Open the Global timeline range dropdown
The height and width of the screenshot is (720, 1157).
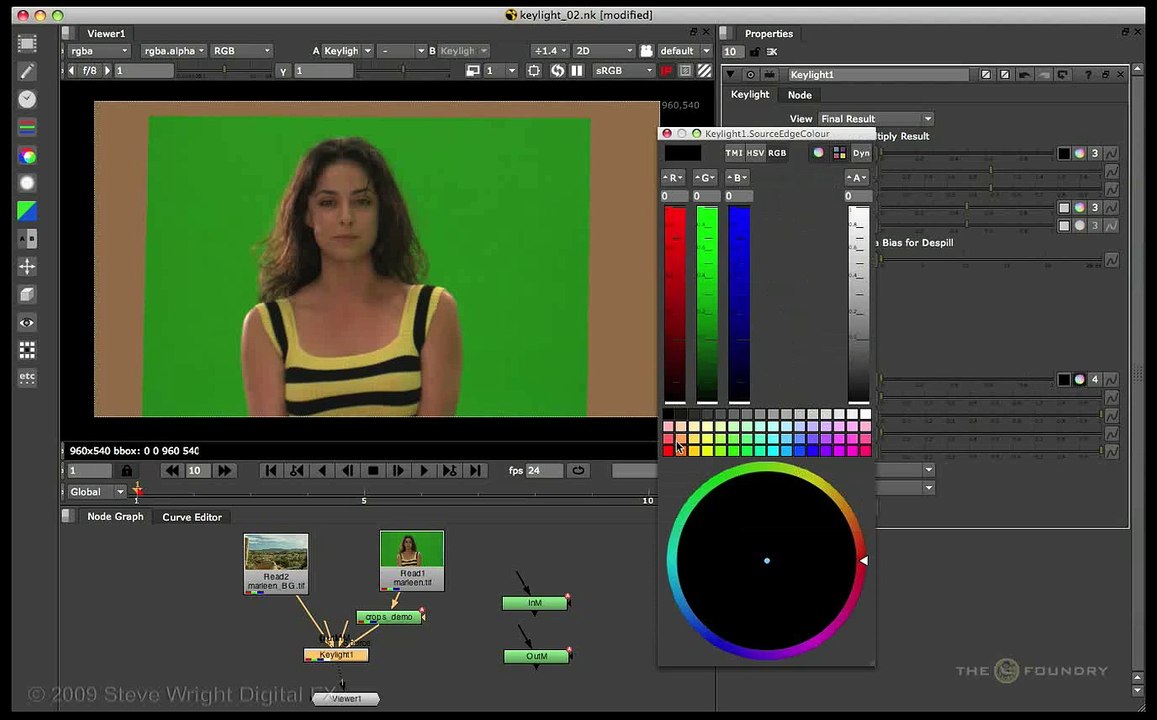tap(97, 492)
